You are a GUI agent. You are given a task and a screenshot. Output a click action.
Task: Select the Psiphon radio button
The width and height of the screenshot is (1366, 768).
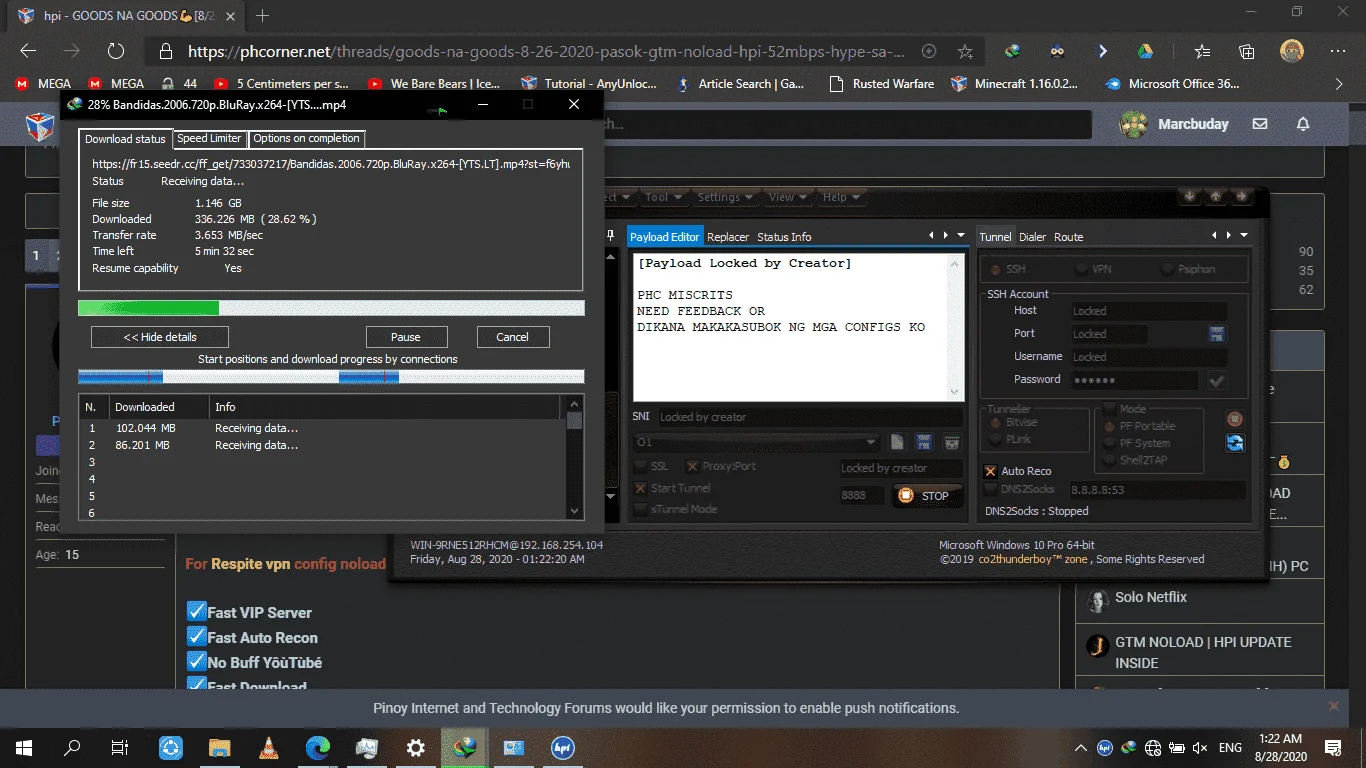[x=1167, y=269]
